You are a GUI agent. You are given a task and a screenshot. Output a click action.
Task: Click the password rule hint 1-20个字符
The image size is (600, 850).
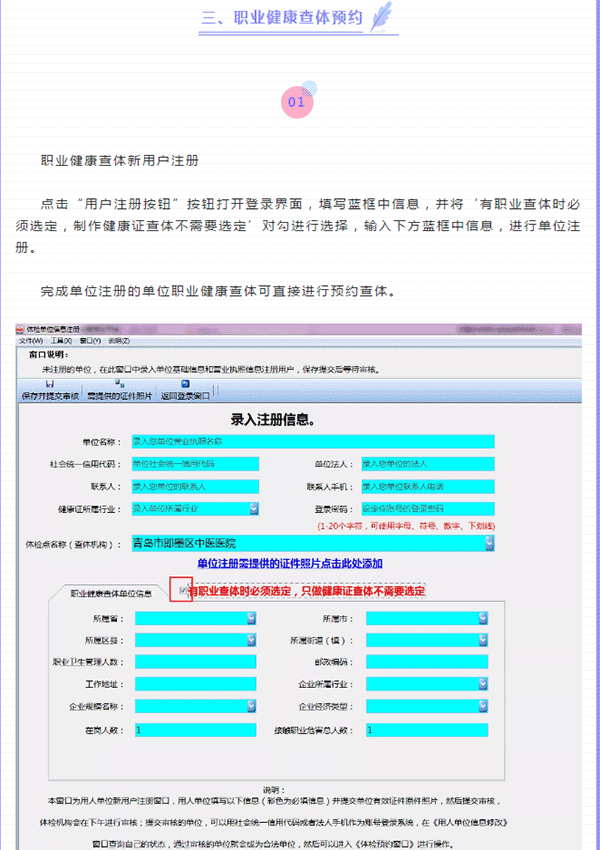(406, 526)
